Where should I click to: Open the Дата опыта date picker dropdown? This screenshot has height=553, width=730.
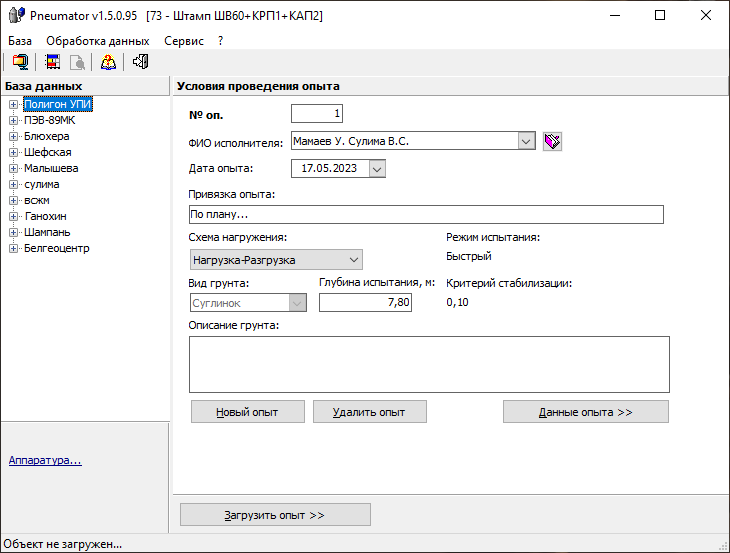pos(377,169)
